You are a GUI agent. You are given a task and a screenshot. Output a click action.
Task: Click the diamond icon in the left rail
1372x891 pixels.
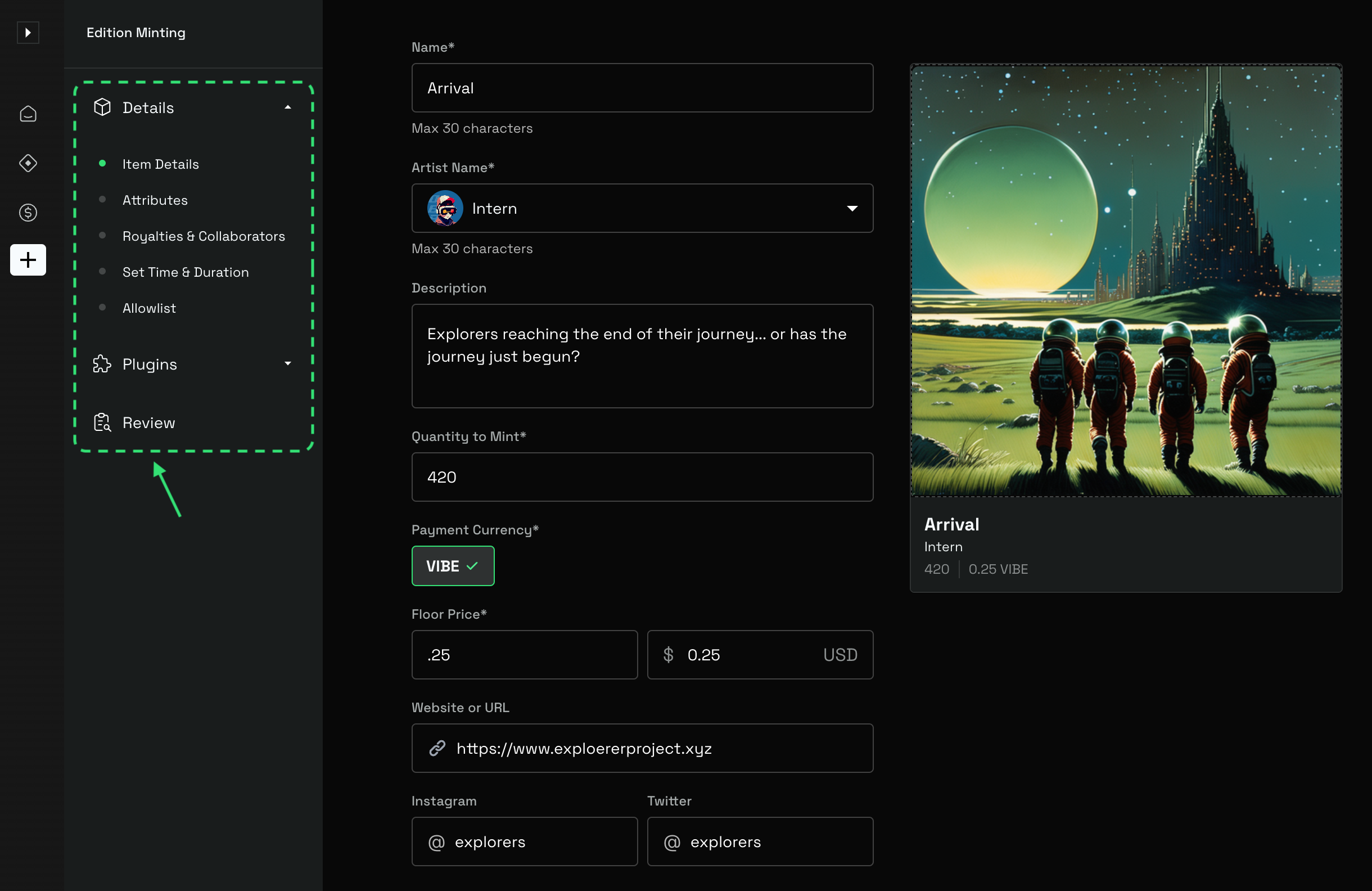click(28, 163)
